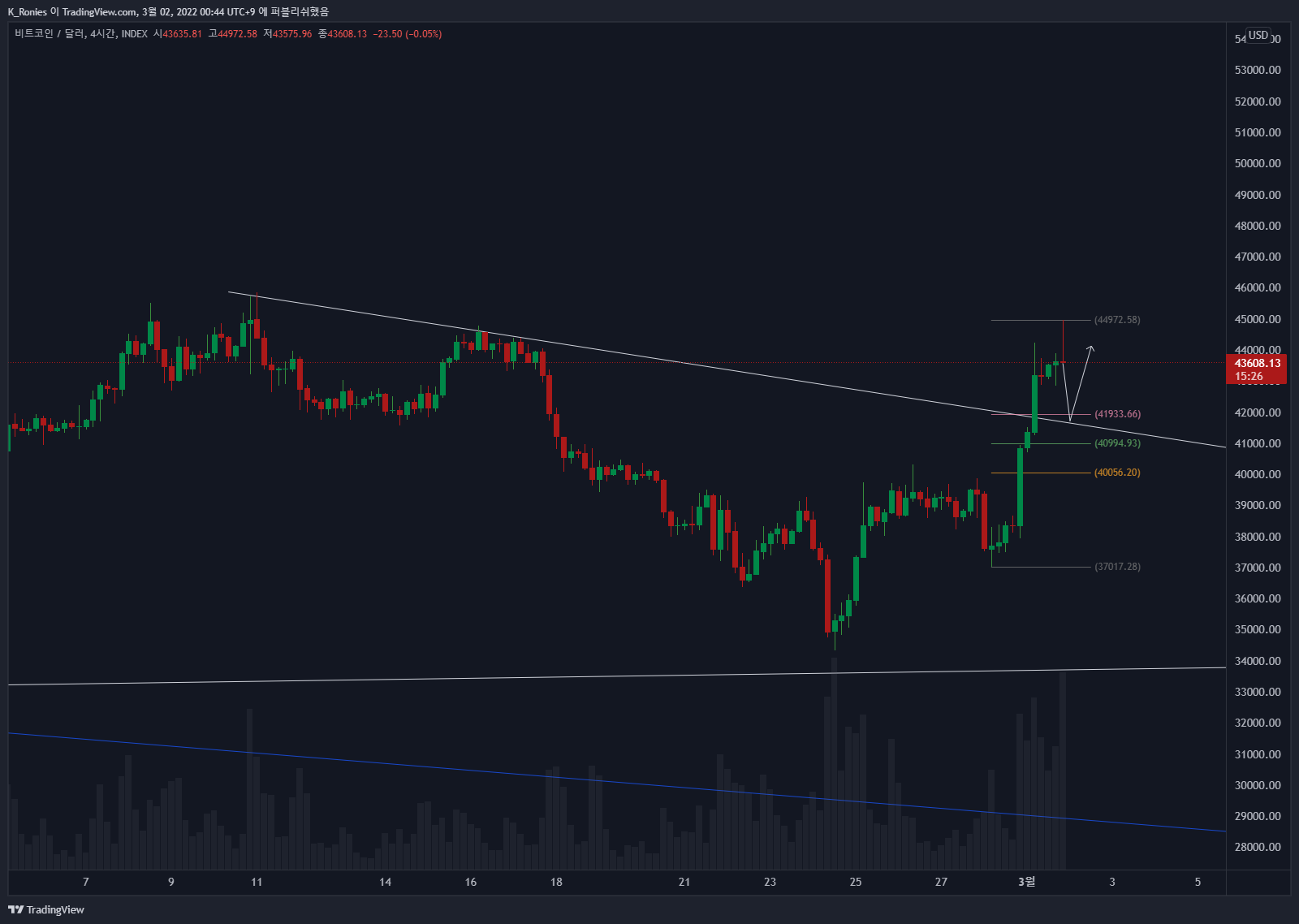Click the date label 16 on time axis
1299x924 pixels.
coord(471,882)
